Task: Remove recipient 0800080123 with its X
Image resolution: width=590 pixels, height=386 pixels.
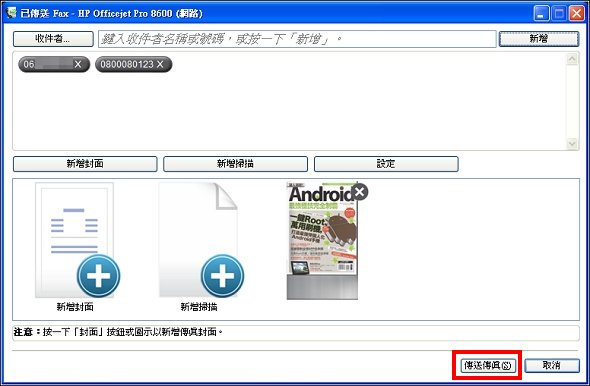Action: pos(160,64)
